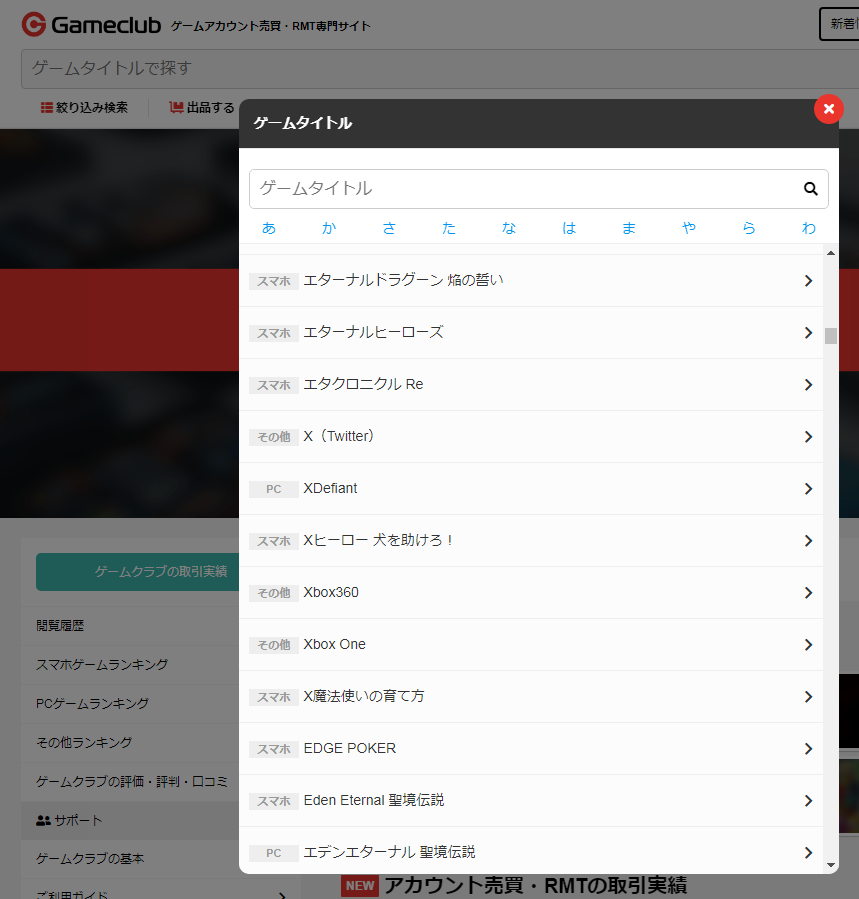Open the EDGE POKER row chevron

pyautogui.click(x=808, y=749)
